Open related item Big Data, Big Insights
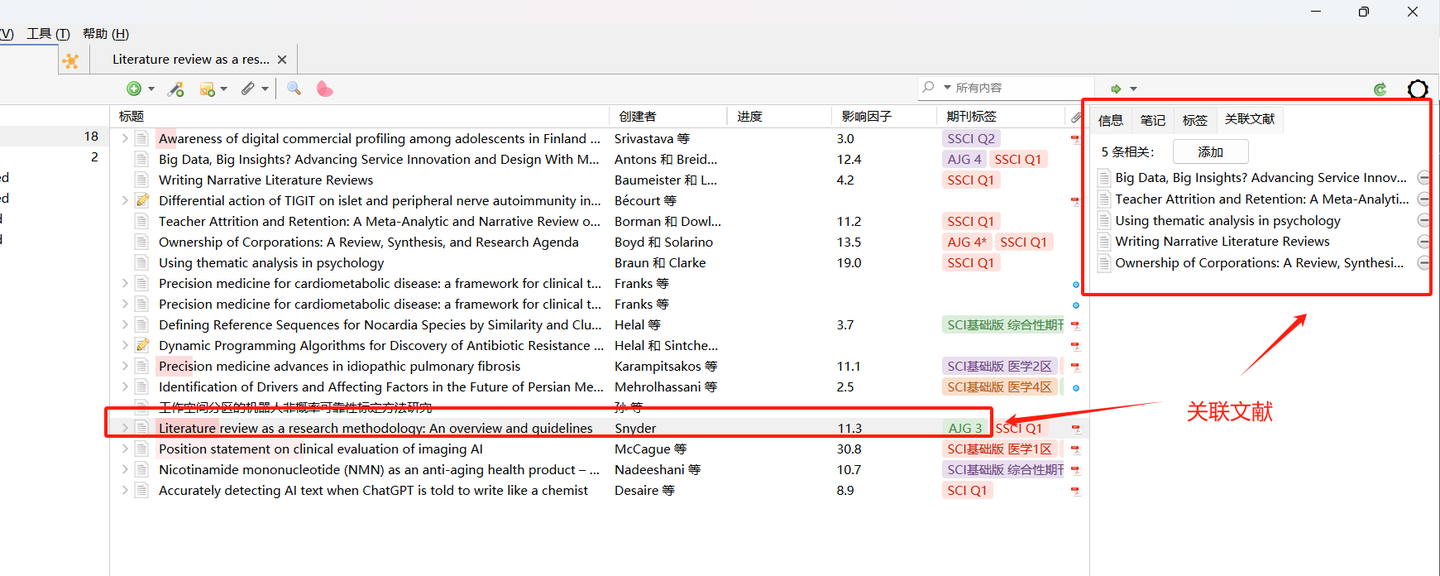The image size is (1440, 576). coord(1261,178)
